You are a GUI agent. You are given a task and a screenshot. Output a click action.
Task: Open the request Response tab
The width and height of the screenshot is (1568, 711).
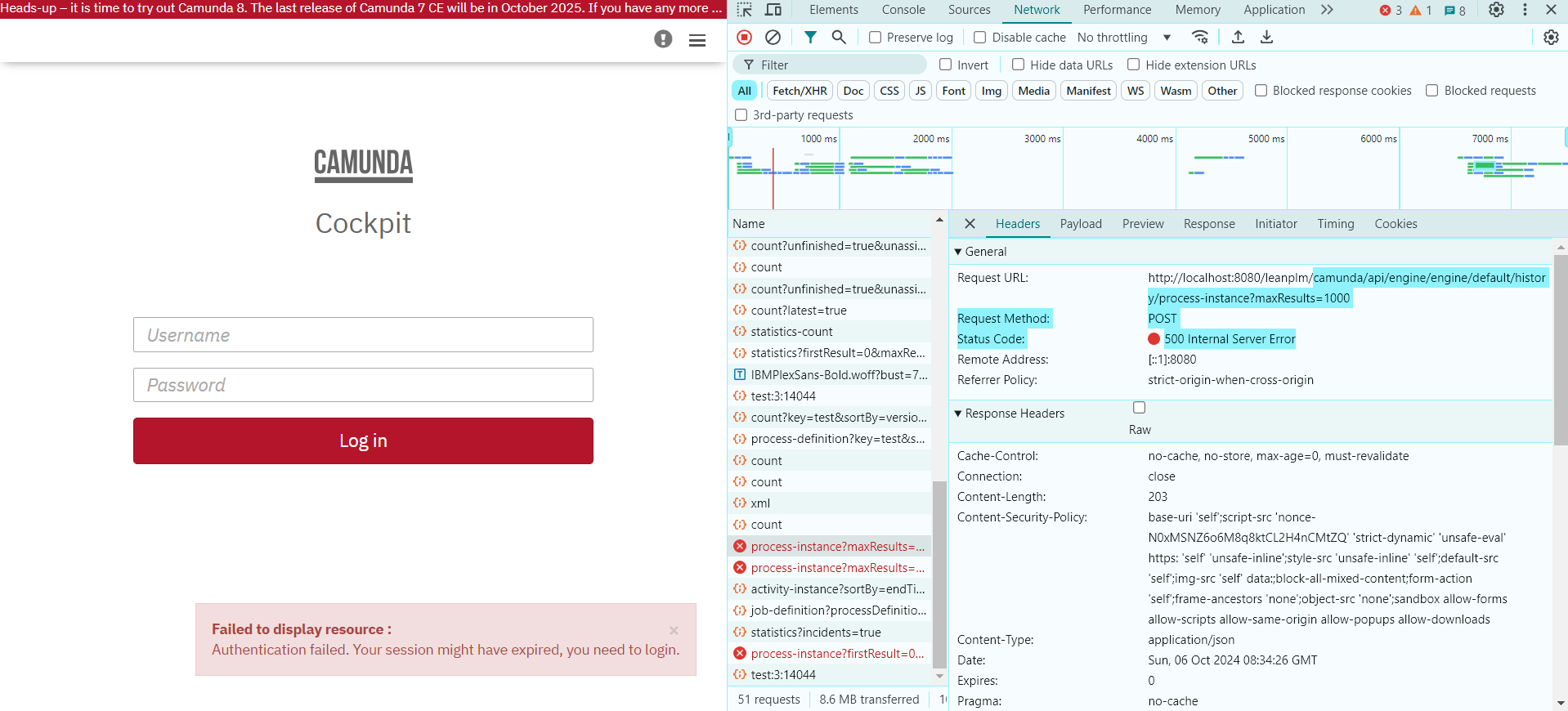(x=1209, y=223)
